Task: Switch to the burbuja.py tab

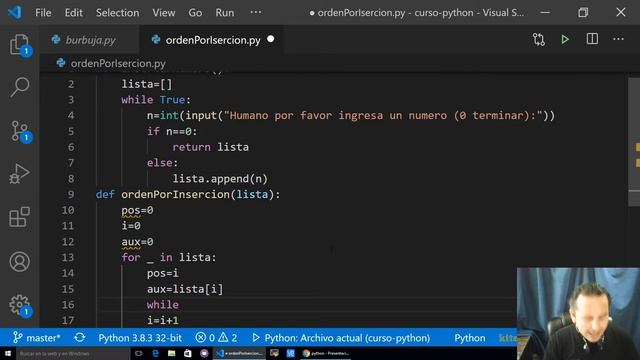Action: coord(90,40)
